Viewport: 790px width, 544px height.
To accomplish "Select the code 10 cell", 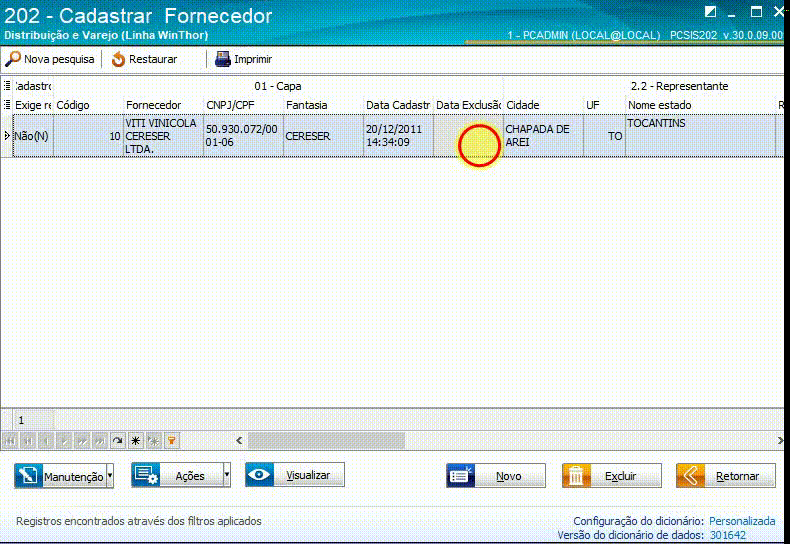I will [88, 136].
